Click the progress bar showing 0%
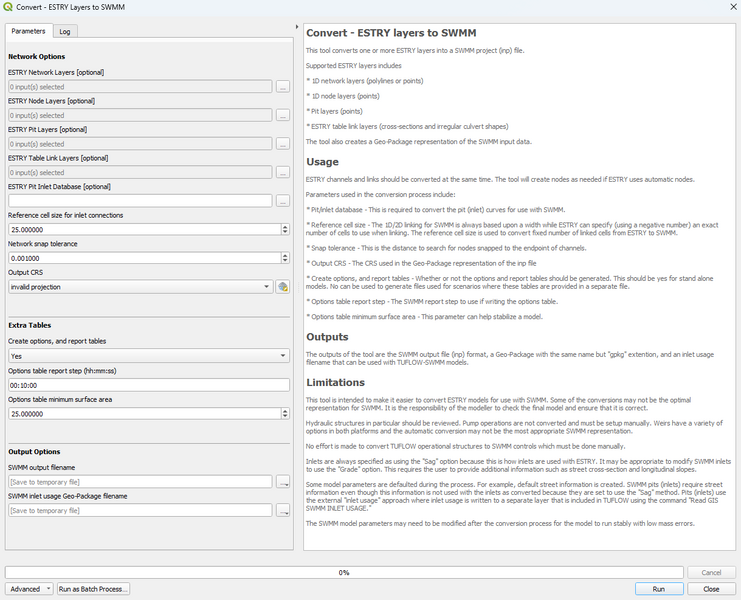Viewport: 741px width, 600px height. (343, 573)
